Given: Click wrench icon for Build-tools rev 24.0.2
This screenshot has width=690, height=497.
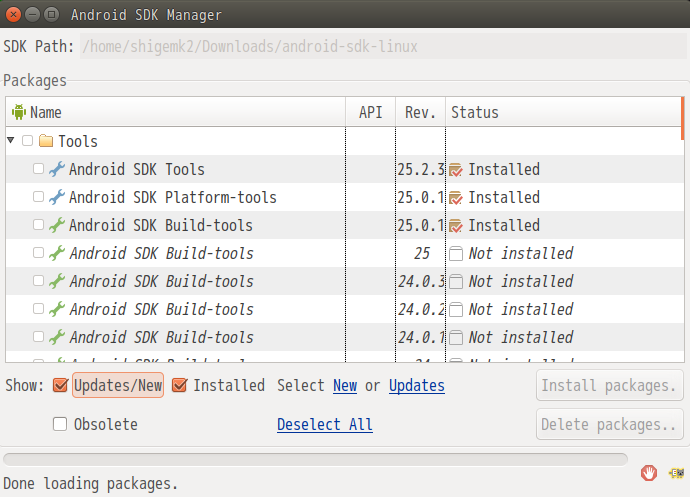Looking at the screenshot, I should click(57, 309).
